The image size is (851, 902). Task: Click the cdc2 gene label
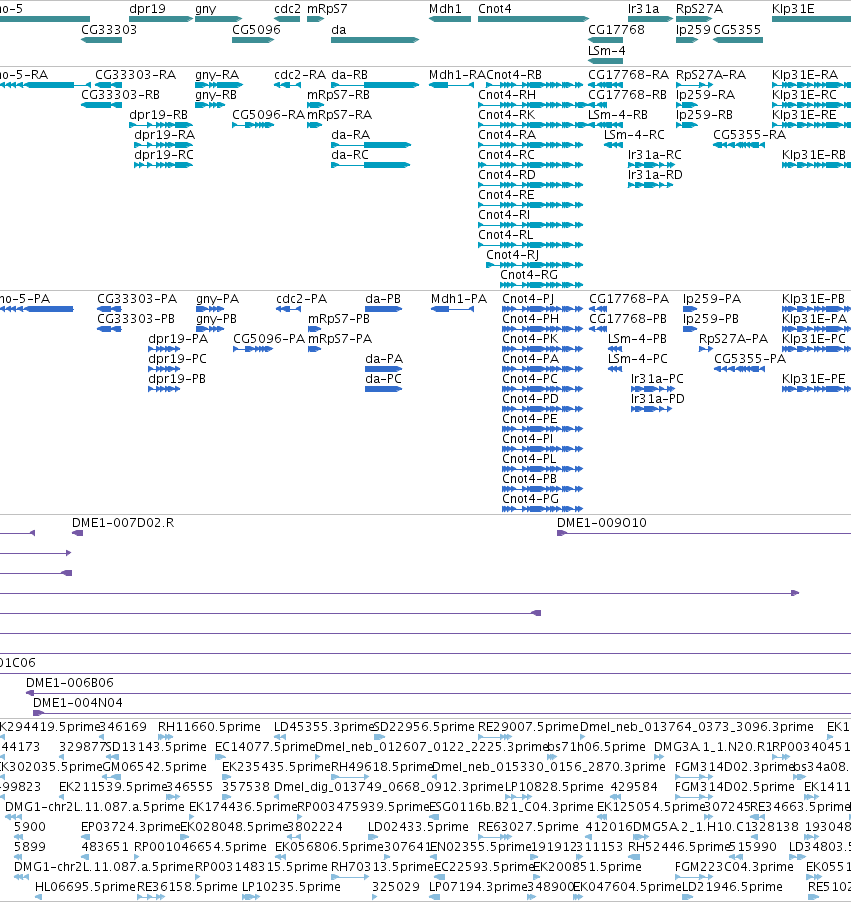coord(287,9)
